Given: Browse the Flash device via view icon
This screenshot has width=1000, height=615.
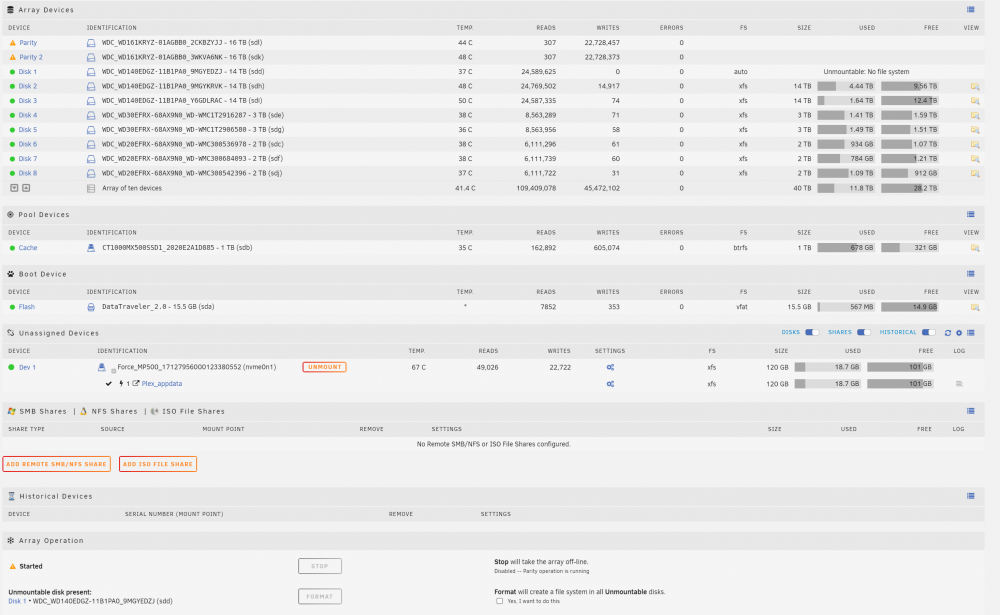Looking at the screenshot, I should pyautogui.click(x=974, y=307).
